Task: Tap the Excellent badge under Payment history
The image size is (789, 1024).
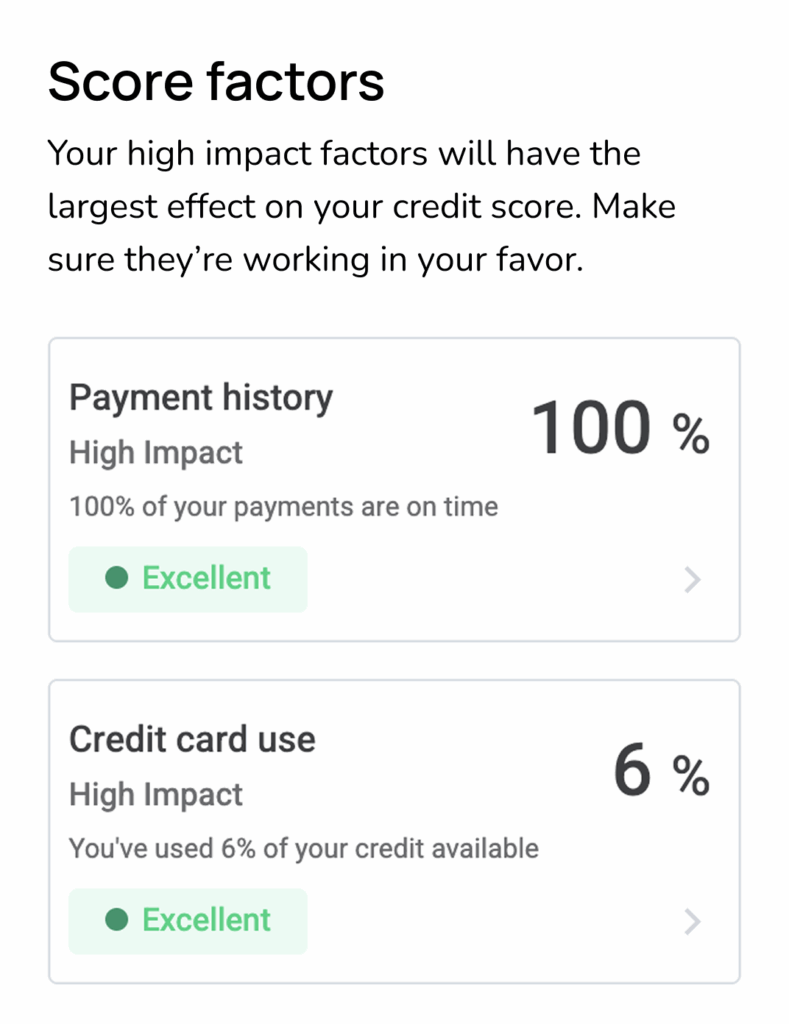Action: click(188, 579)
